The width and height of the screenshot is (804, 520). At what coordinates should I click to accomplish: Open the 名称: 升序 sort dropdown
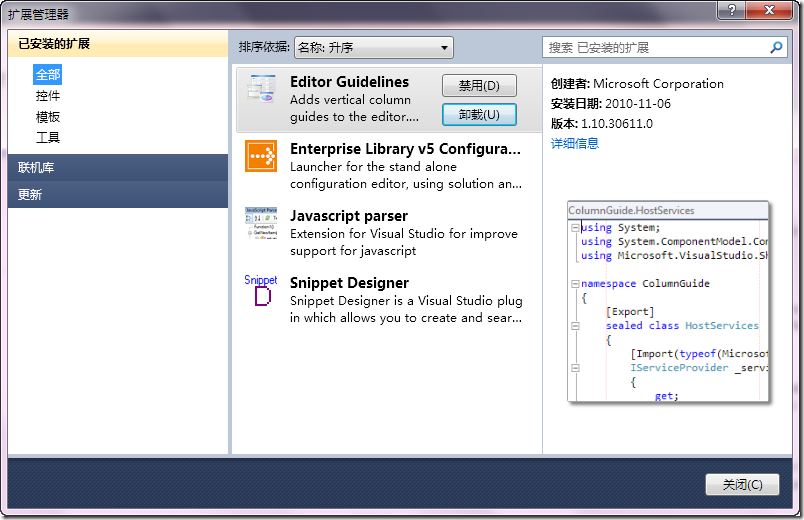tap(373, 47)
